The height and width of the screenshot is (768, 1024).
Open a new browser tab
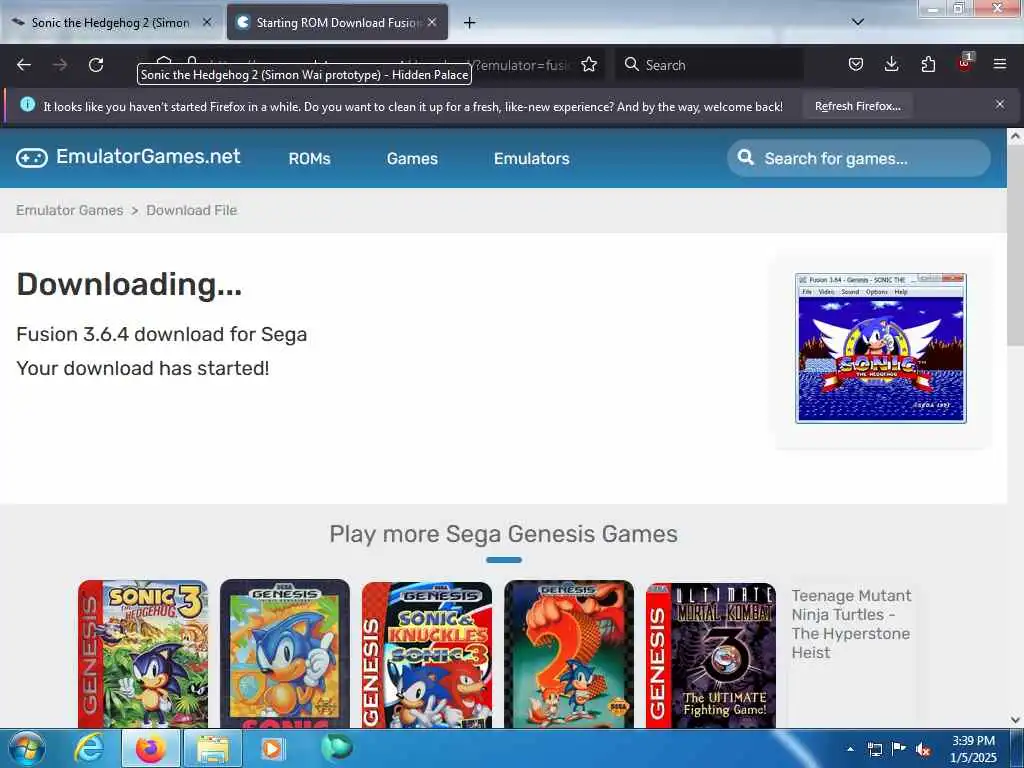470,23
